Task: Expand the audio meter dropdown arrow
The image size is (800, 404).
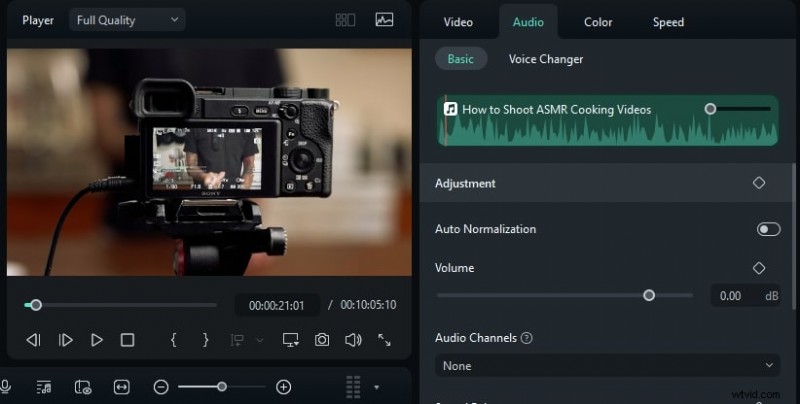Action: click(377, 387)
